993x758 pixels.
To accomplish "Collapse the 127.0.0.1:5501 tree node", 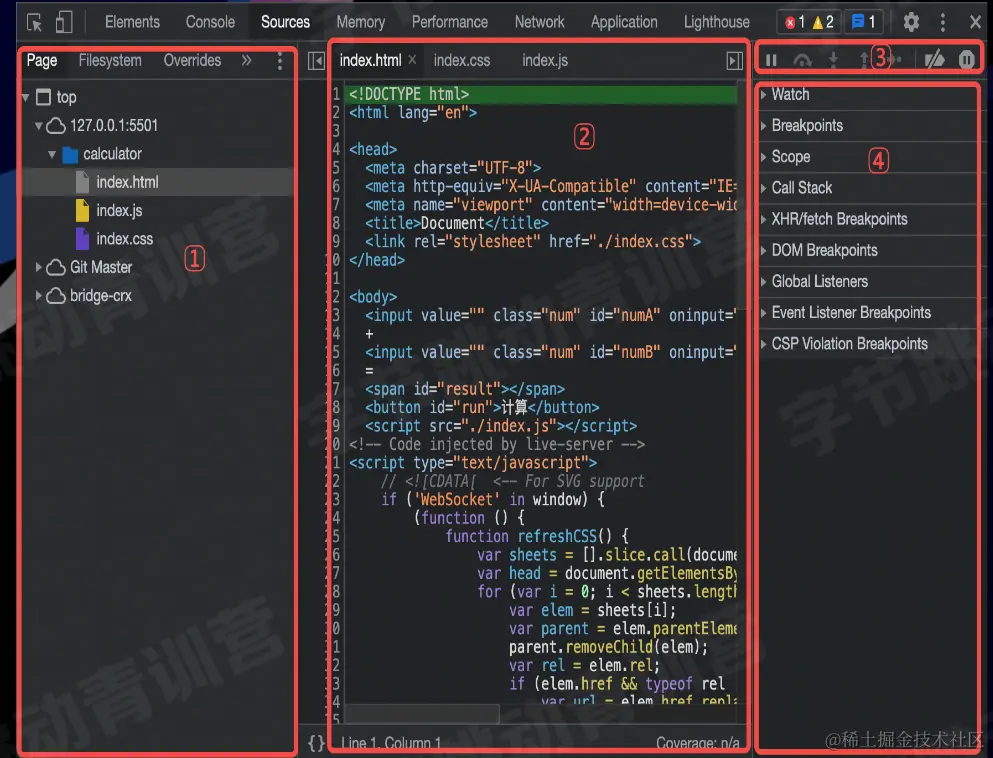I will pyautogui.click(x=39, y=125).
